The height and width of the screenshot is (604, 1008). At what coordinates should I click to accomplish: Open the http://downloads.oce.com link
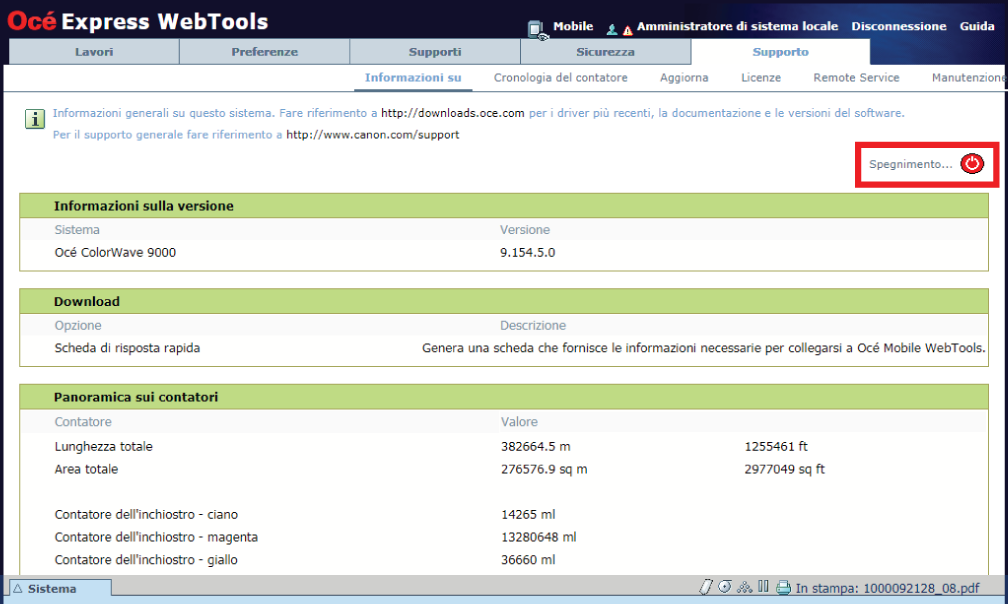point(453,113)
